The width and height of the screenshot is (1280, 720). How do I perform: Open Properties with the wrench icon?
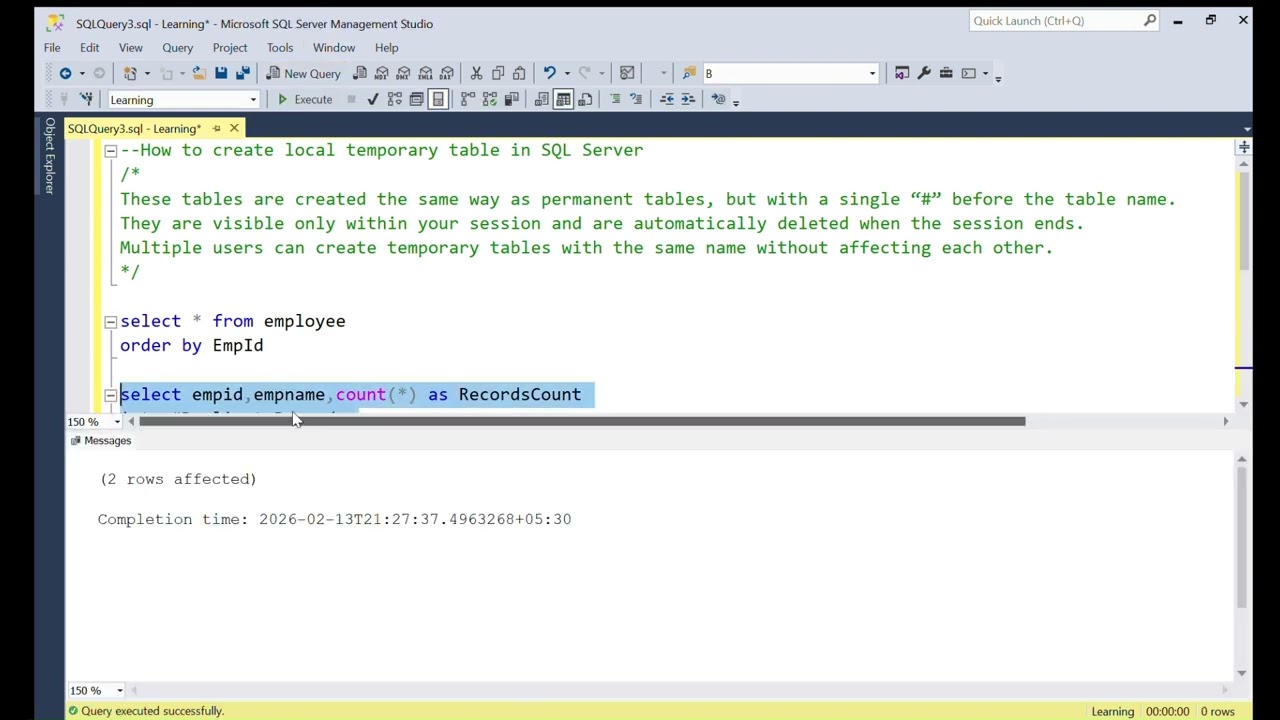click(924, 73)
